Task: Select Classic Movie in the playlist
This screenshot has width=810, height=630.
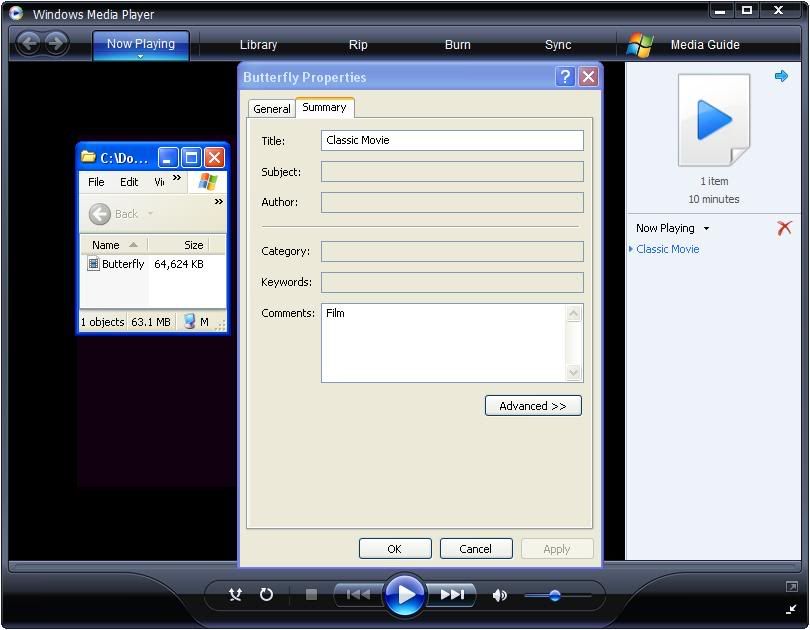Action: click(667, 249)
